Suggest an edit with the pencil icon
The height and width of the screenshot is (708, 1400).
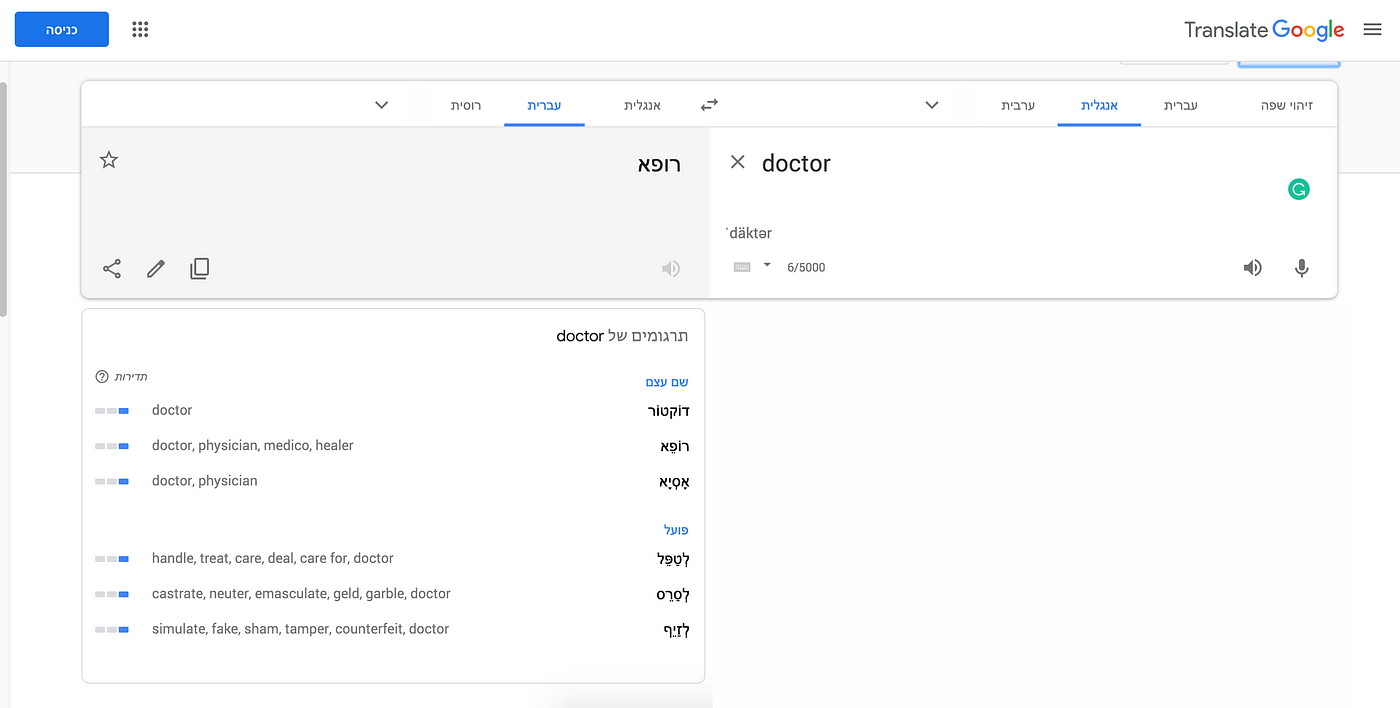(155, 268)
